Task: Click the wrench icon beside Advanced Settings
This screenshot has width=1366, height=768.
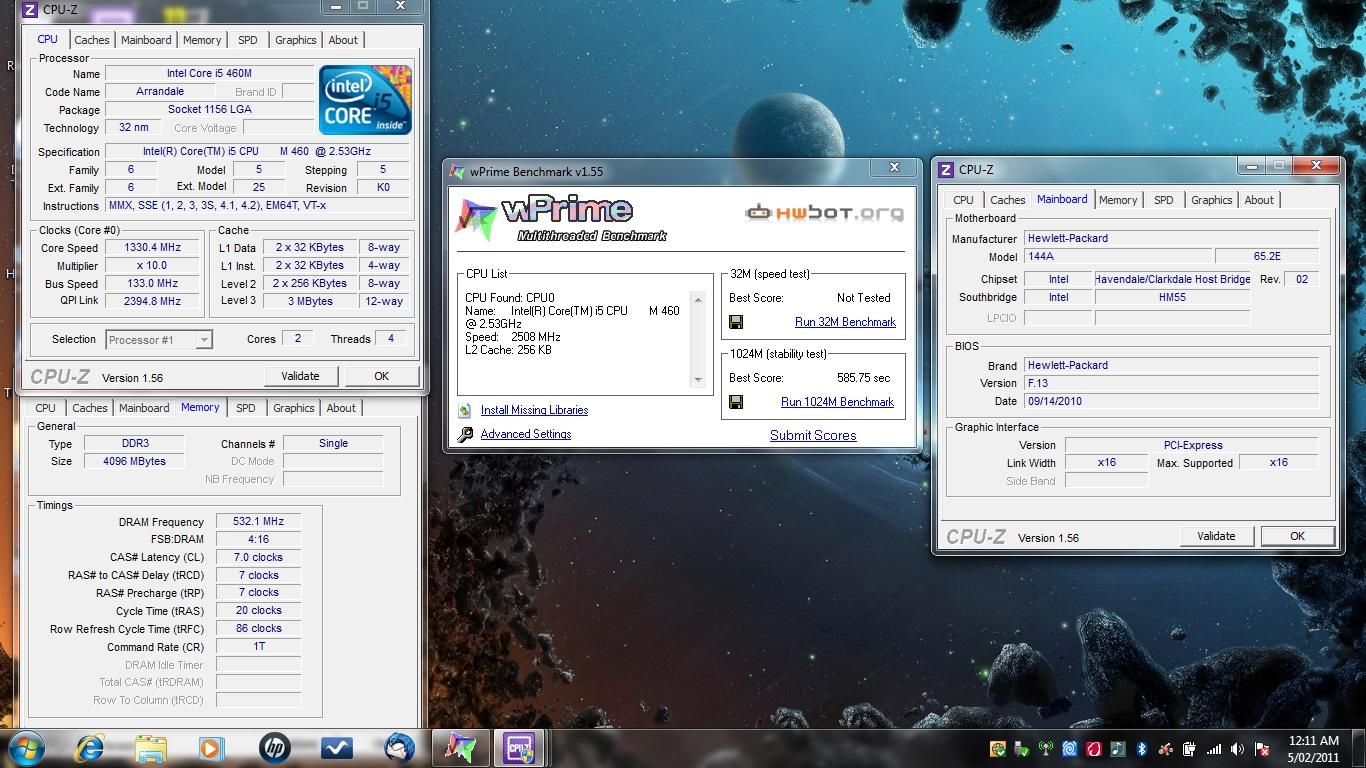Action: tap(465, 434)
